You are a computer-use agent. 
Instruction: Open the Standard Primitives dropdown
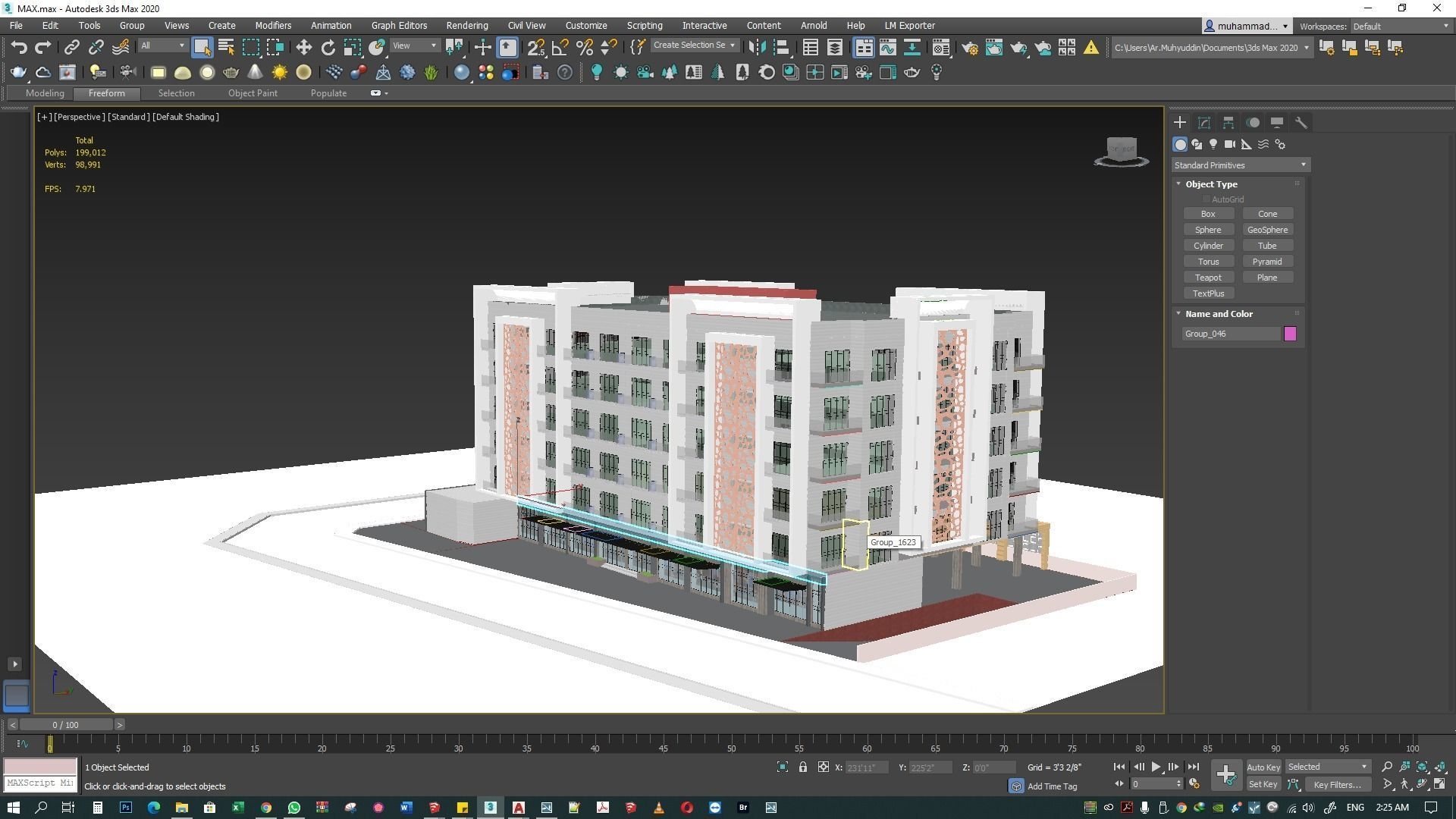(x=1240, y=165)
